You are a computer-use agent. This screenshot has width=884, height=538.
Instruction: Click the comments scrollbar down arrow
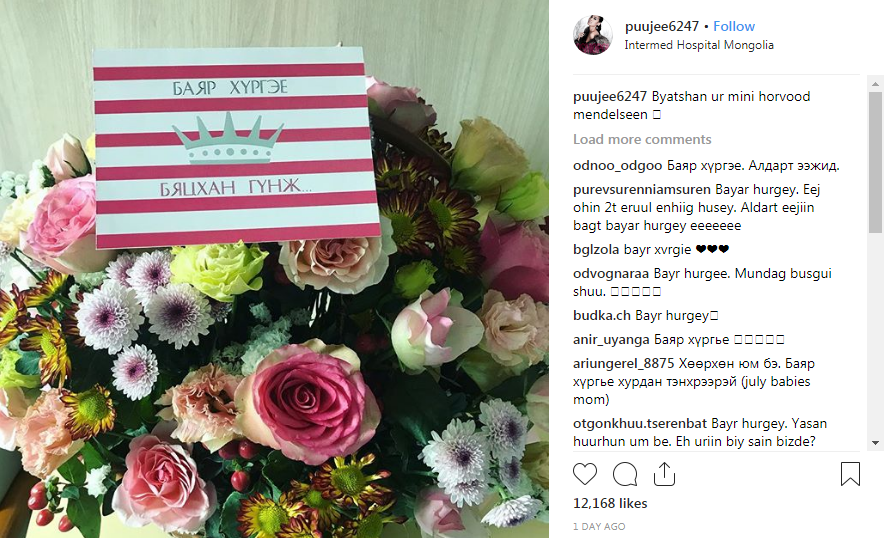(875, 443)
